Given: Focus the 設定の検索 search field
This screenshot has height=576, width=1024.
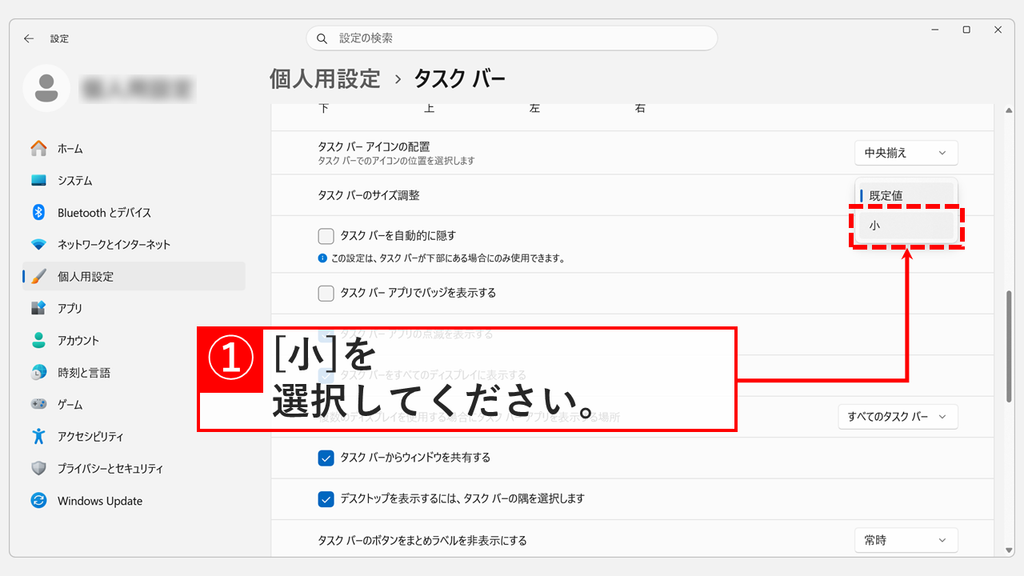Looking at the screenshot, I should coord(511,39).
